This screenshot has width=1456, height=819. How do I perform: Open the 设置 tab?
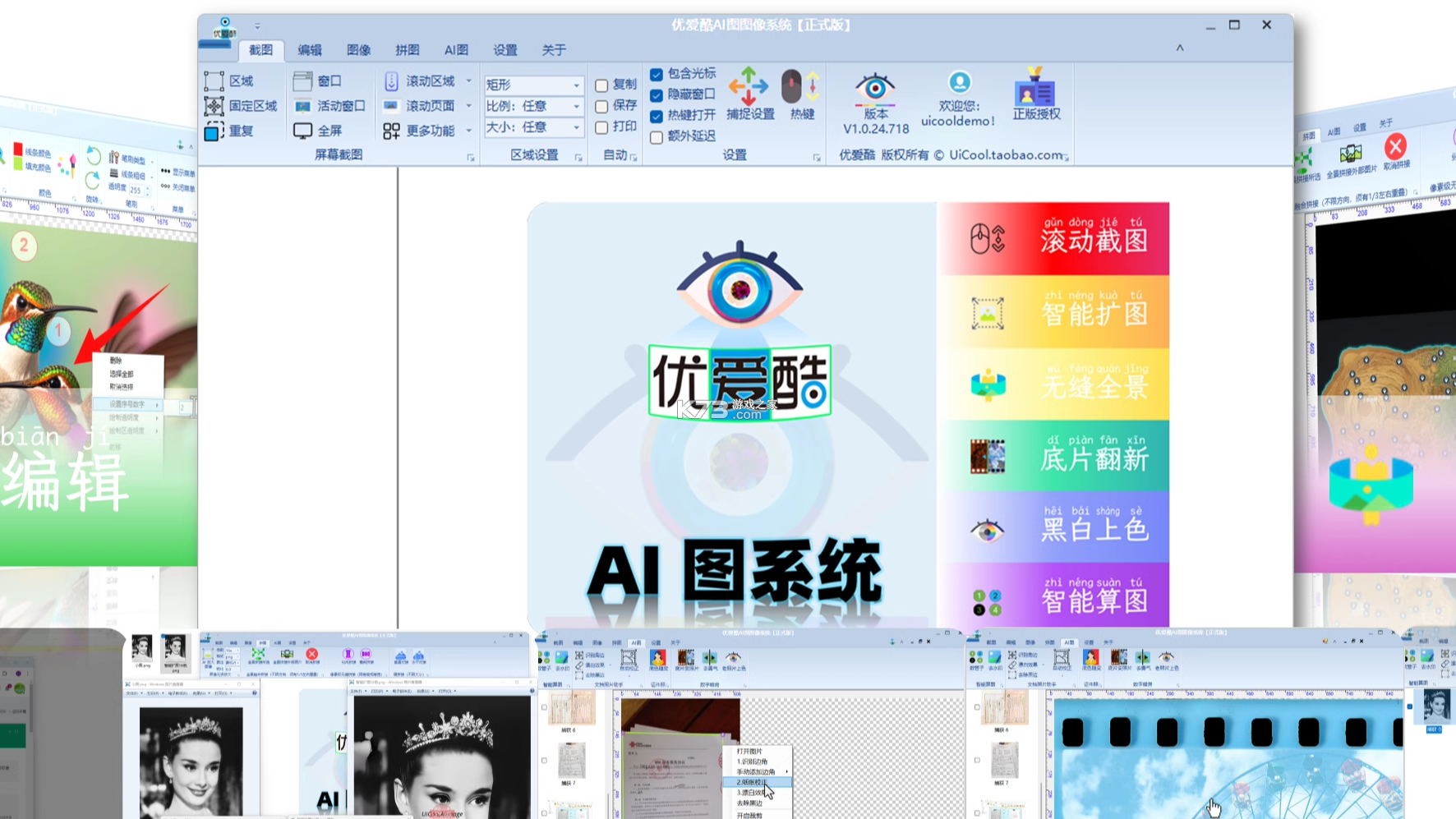tap(505, 50)
